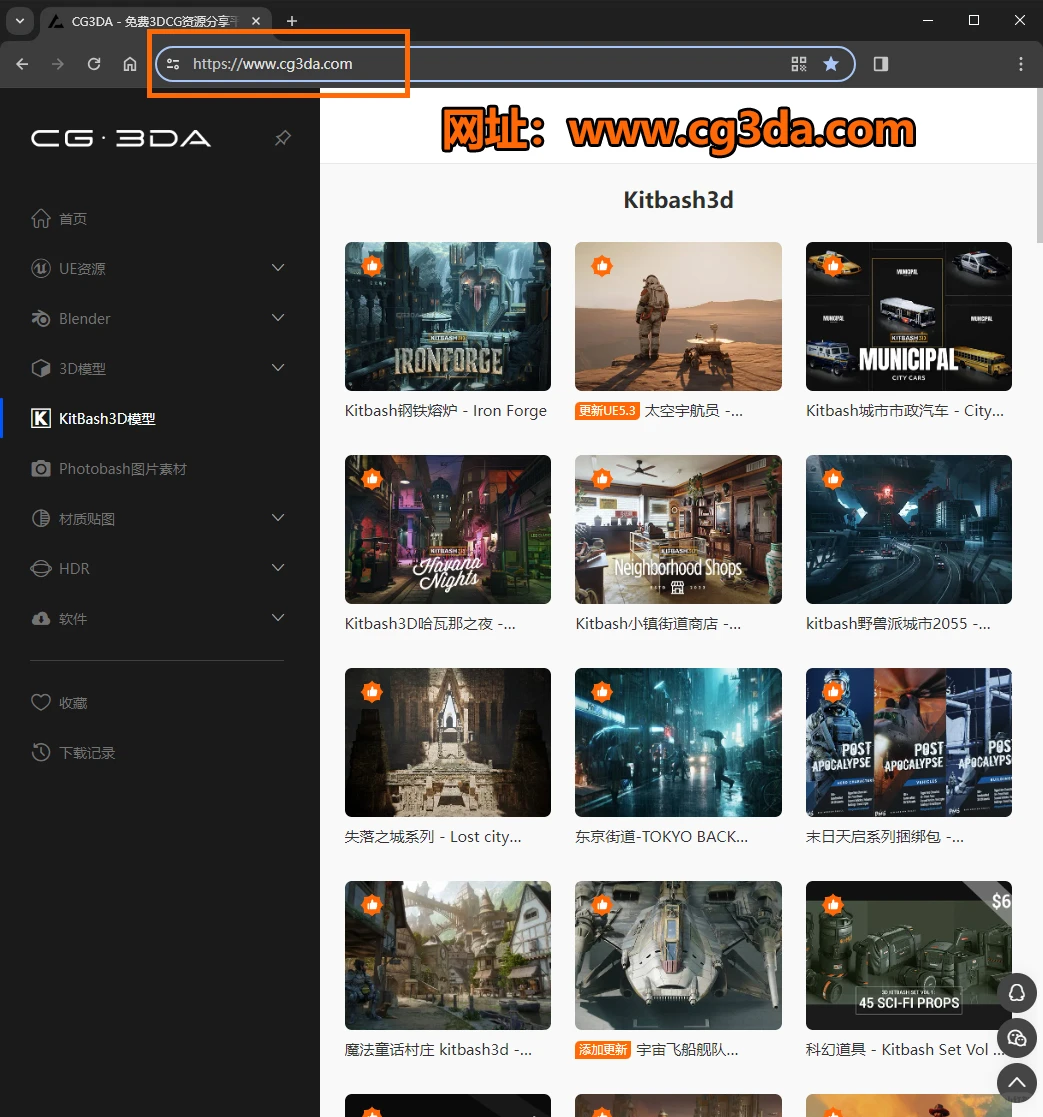Open 软件 sidebar item
The height and width of the screenshot is (1117, 1043).
coord(59,618)
